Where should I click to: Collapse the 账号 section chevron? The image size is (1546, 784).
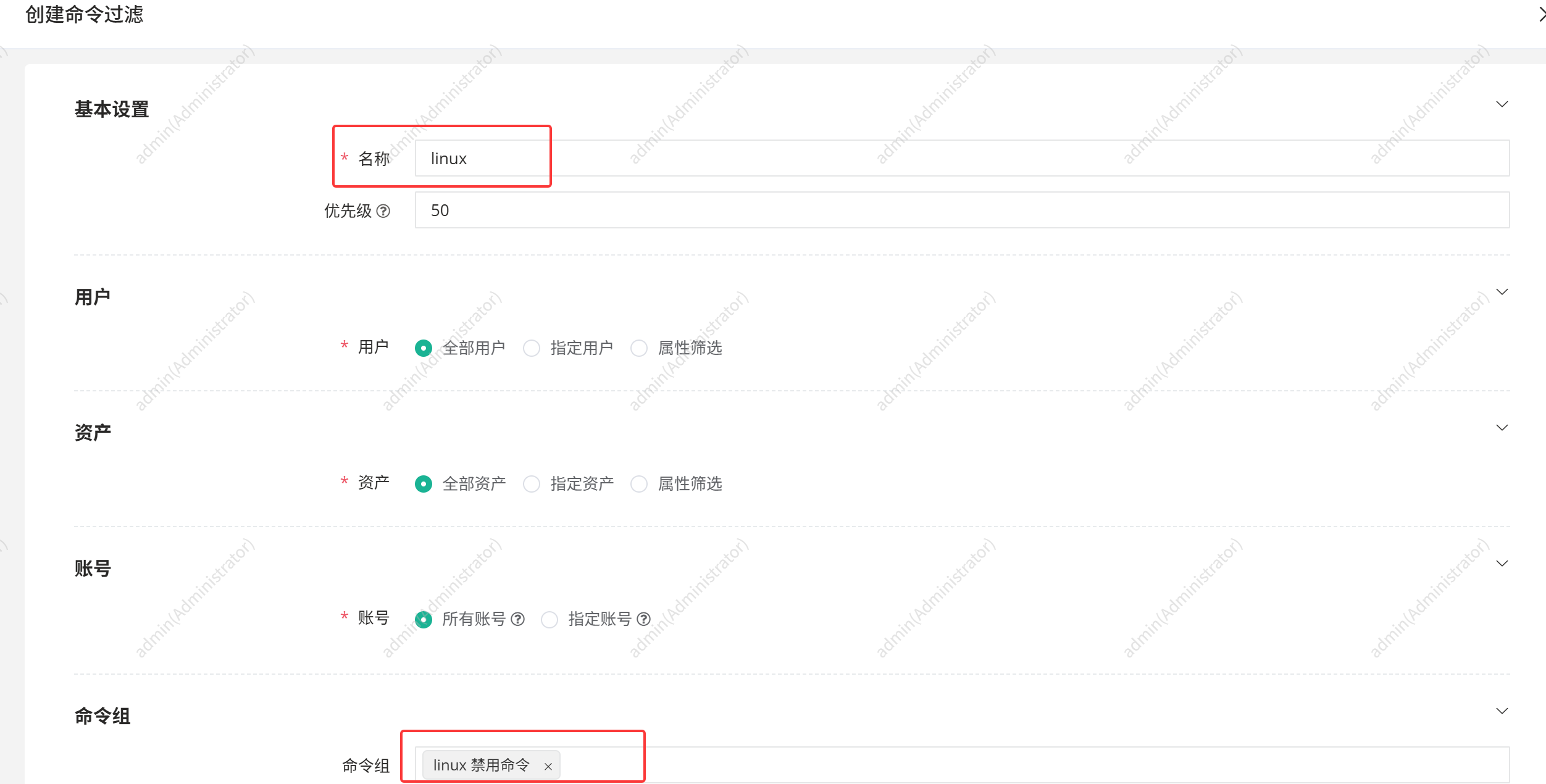coord(1502,563)
